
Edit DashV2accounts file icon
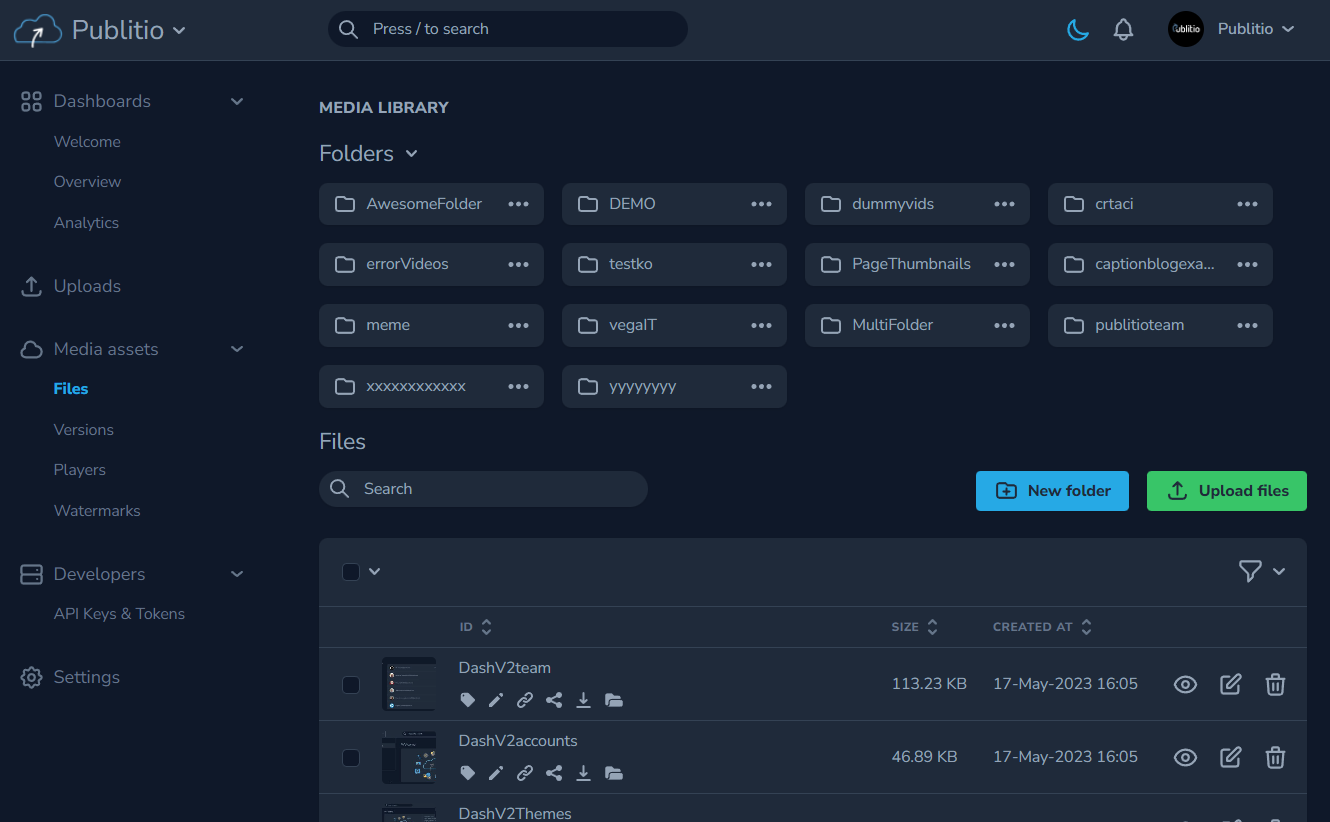(1231, 757)
